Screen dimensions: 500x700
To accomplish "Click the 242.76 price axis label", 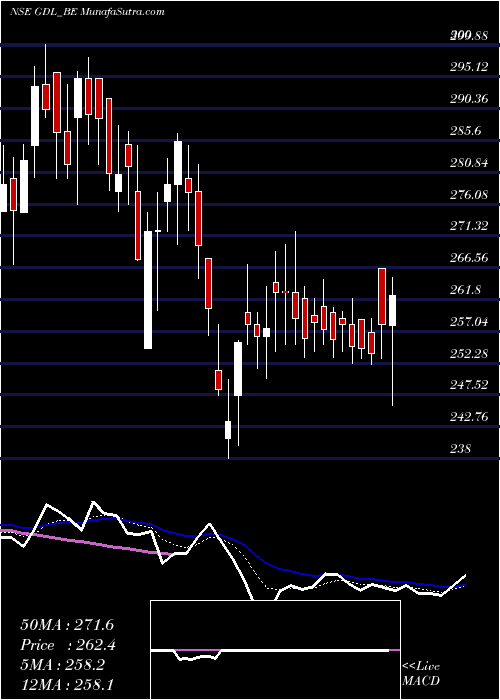I will 469,417.
